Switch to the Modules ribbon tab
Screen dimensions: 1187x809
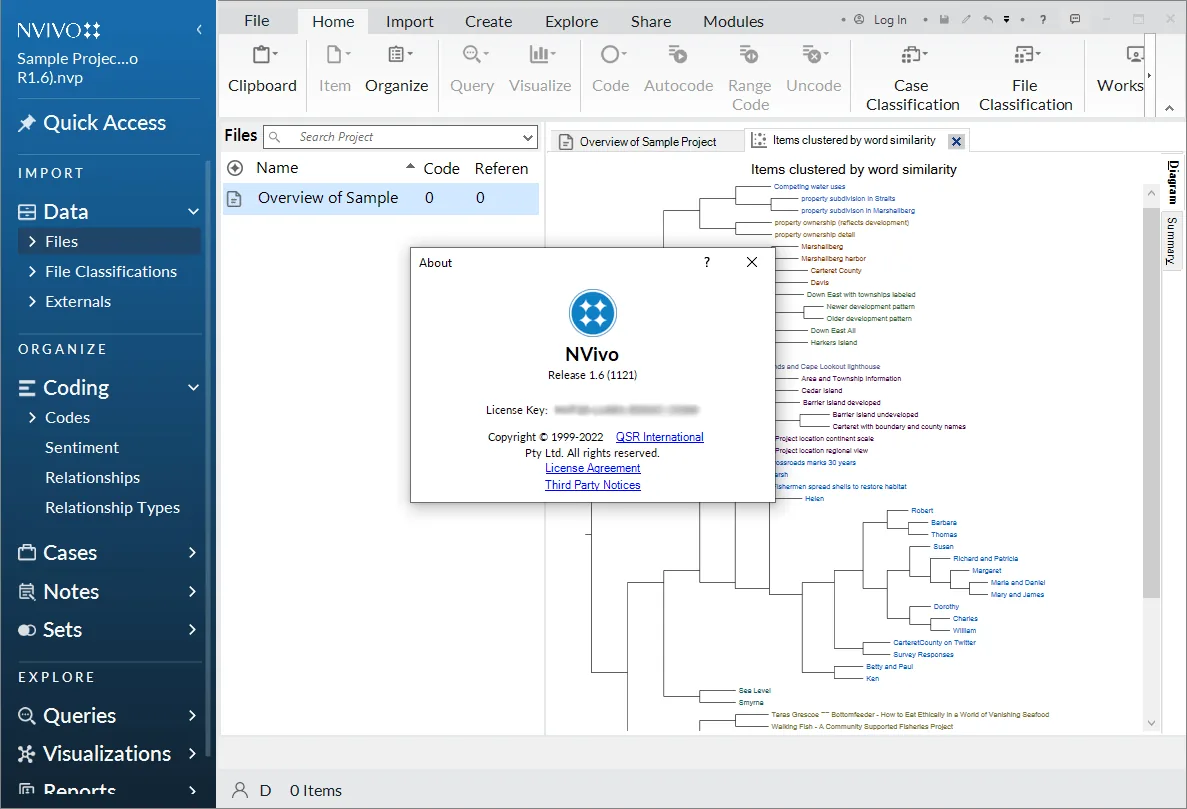pyautogui.click(x=734, y=21)
